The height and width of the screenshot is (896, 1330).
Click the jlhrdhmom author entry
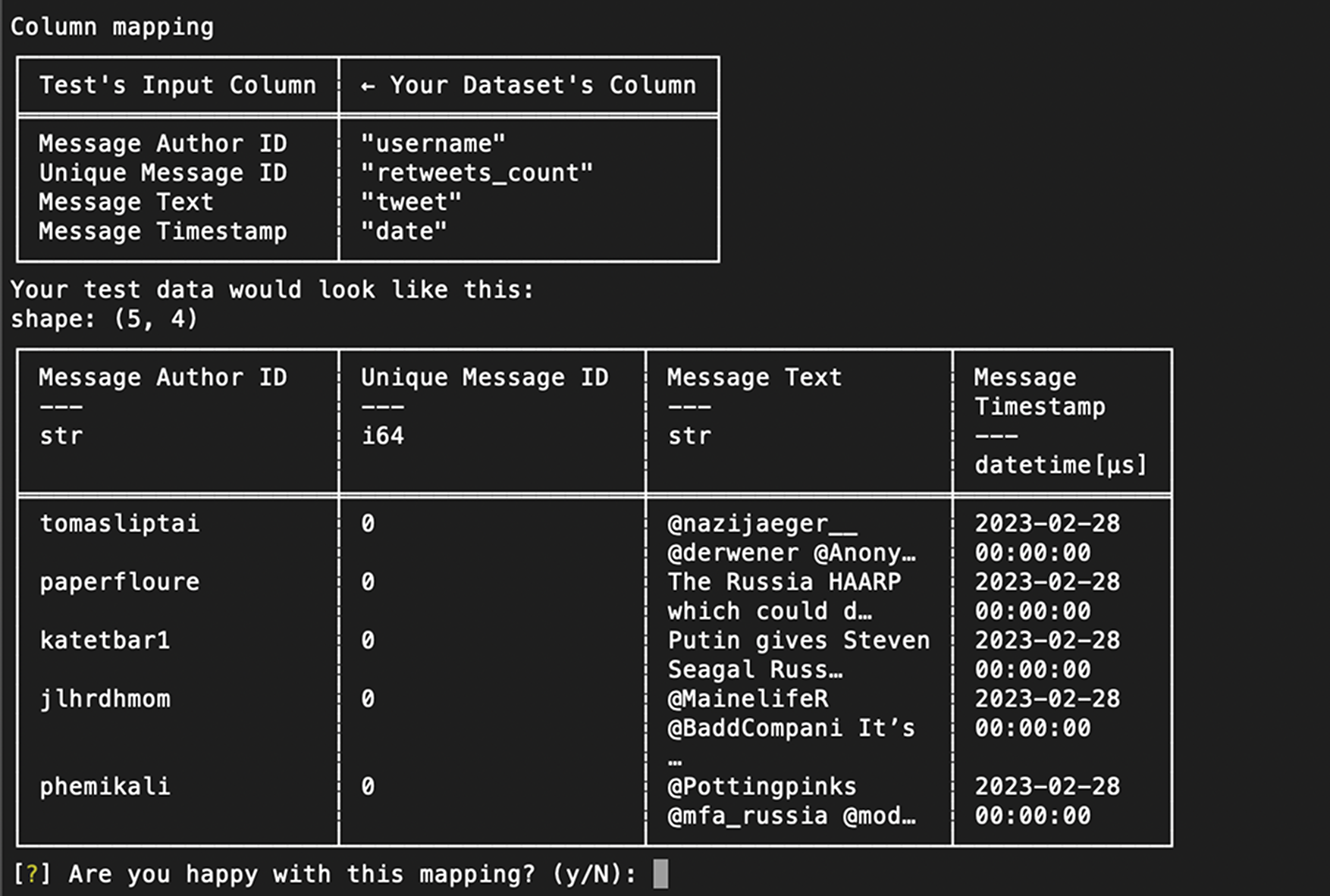pos(105,699)
